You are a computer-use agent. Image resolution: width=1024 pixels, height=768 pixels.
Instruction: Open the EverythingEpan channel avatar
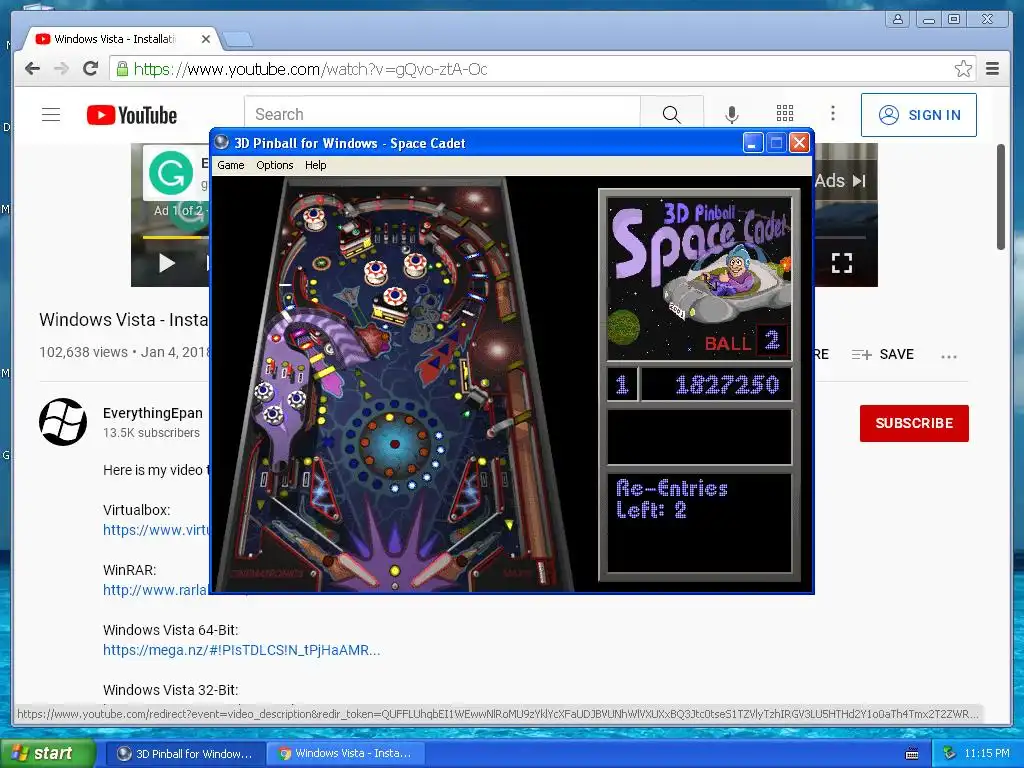coord(63,422)
